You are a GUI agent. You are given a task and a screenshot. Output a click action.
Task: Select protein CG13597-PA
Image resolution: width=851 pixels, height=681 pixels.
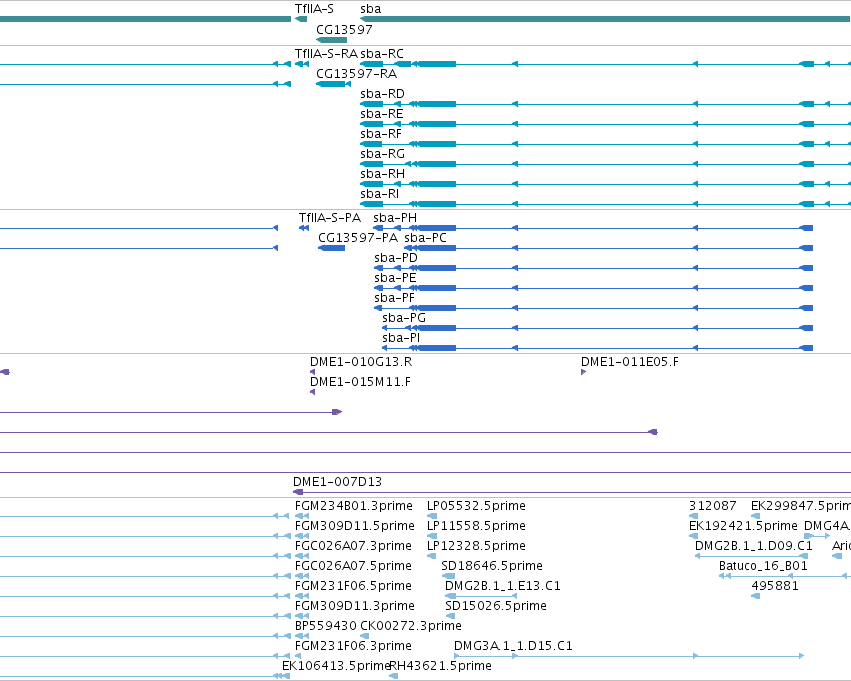358,238
